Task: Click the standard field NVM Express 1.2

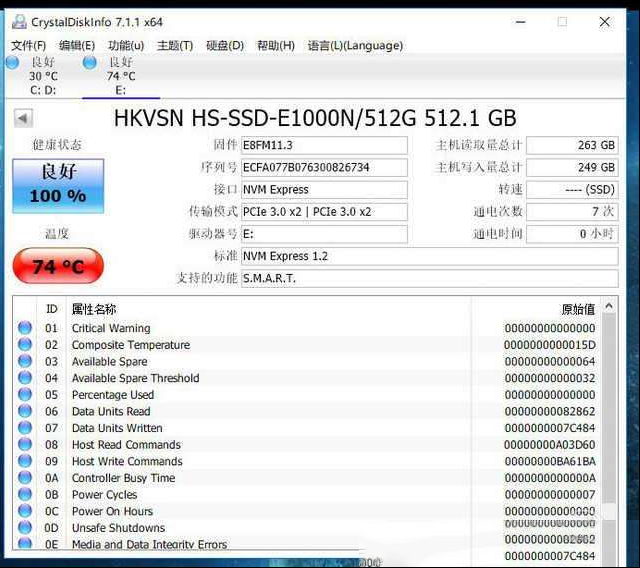Action: tap(430, 256)
